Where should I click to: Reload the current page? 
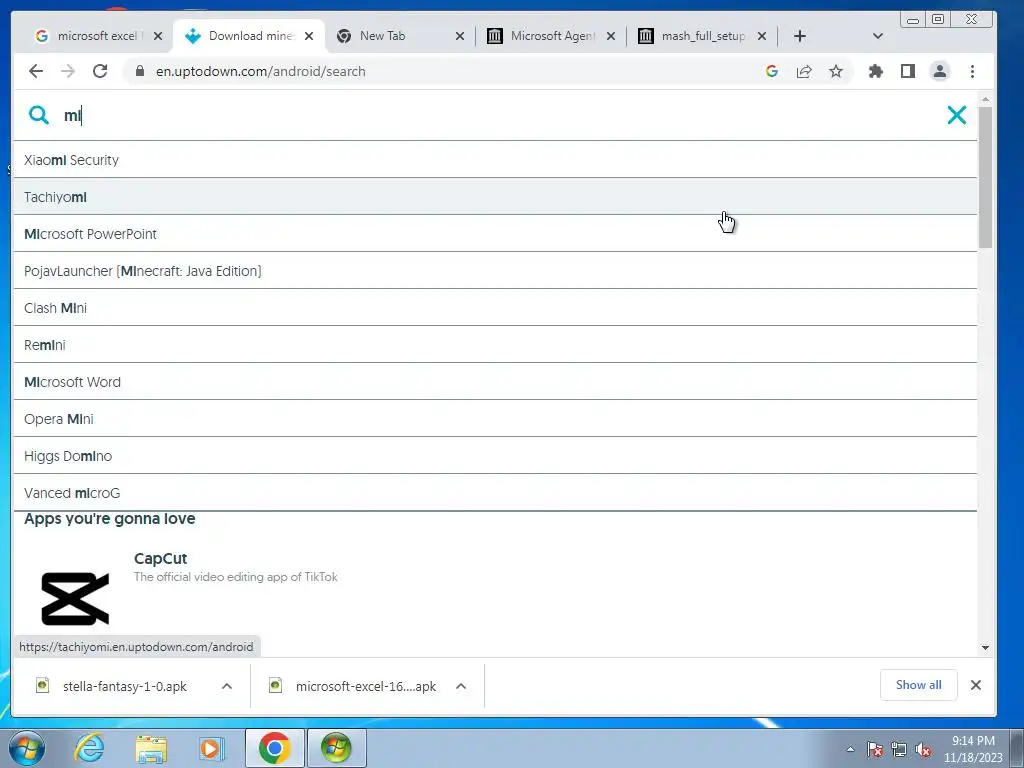point(100,71)
